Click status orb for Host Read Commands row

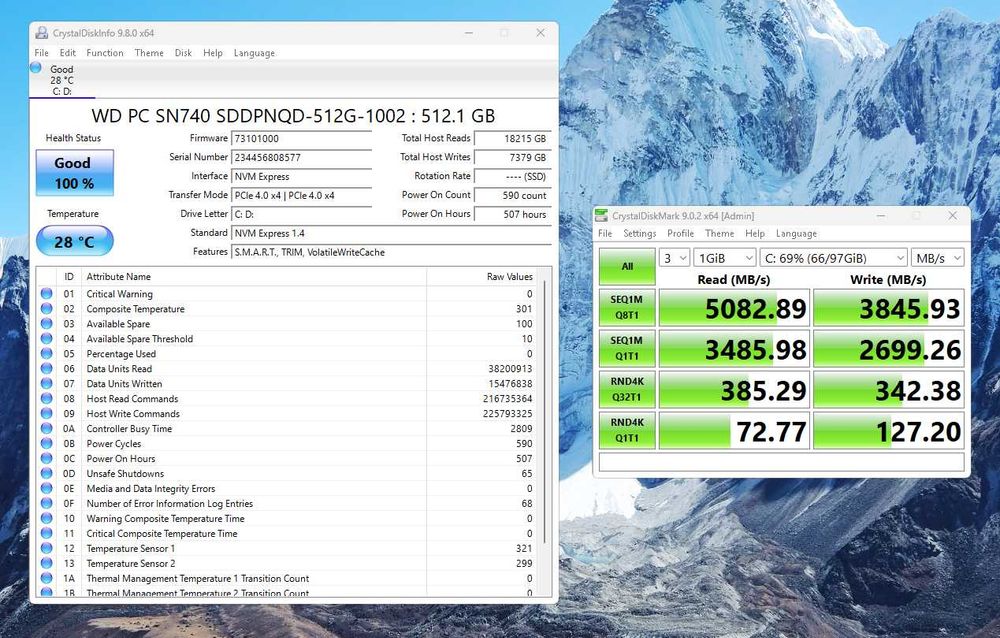coord(47,399)
